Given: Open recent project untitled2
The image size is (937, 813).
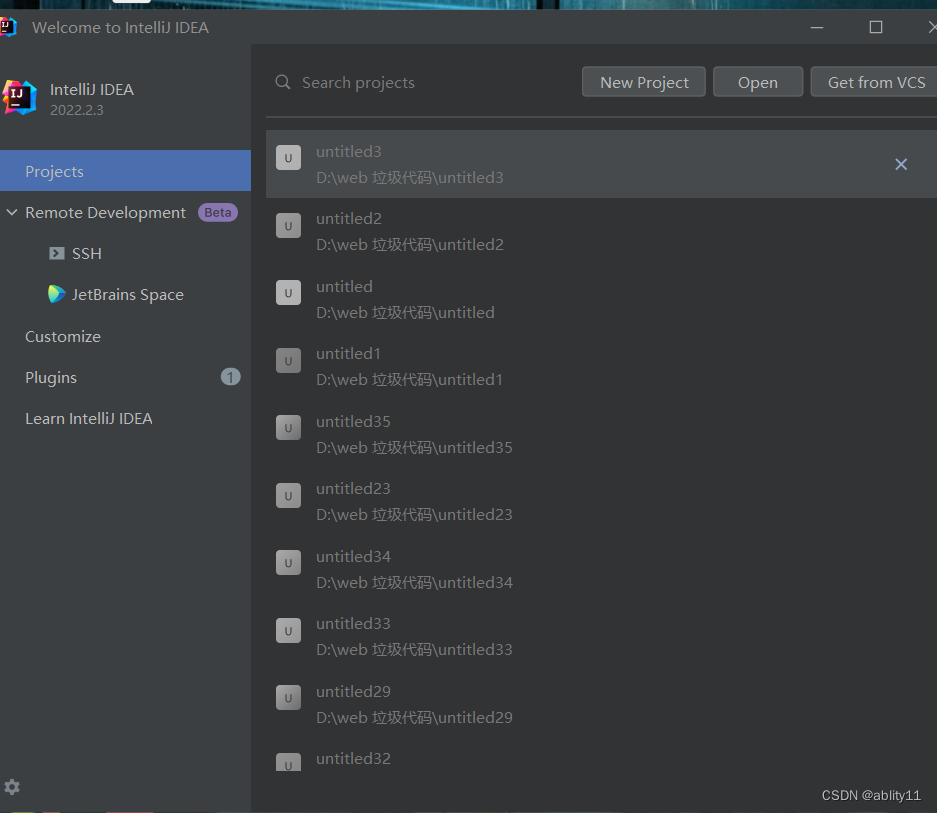Looking at the screenshot, I should coord(601,232).
